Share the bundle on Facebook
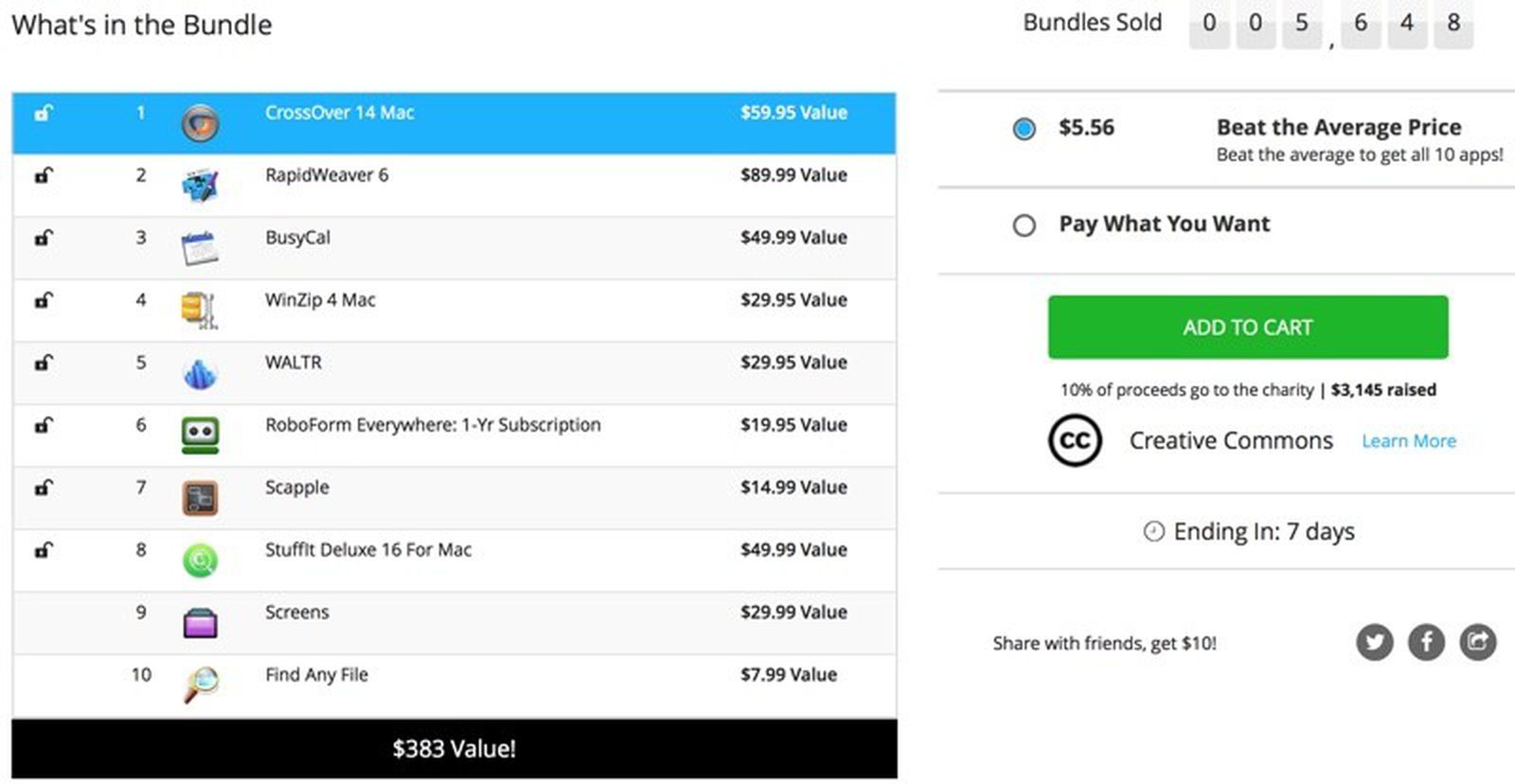 (x=1426, y=642)
